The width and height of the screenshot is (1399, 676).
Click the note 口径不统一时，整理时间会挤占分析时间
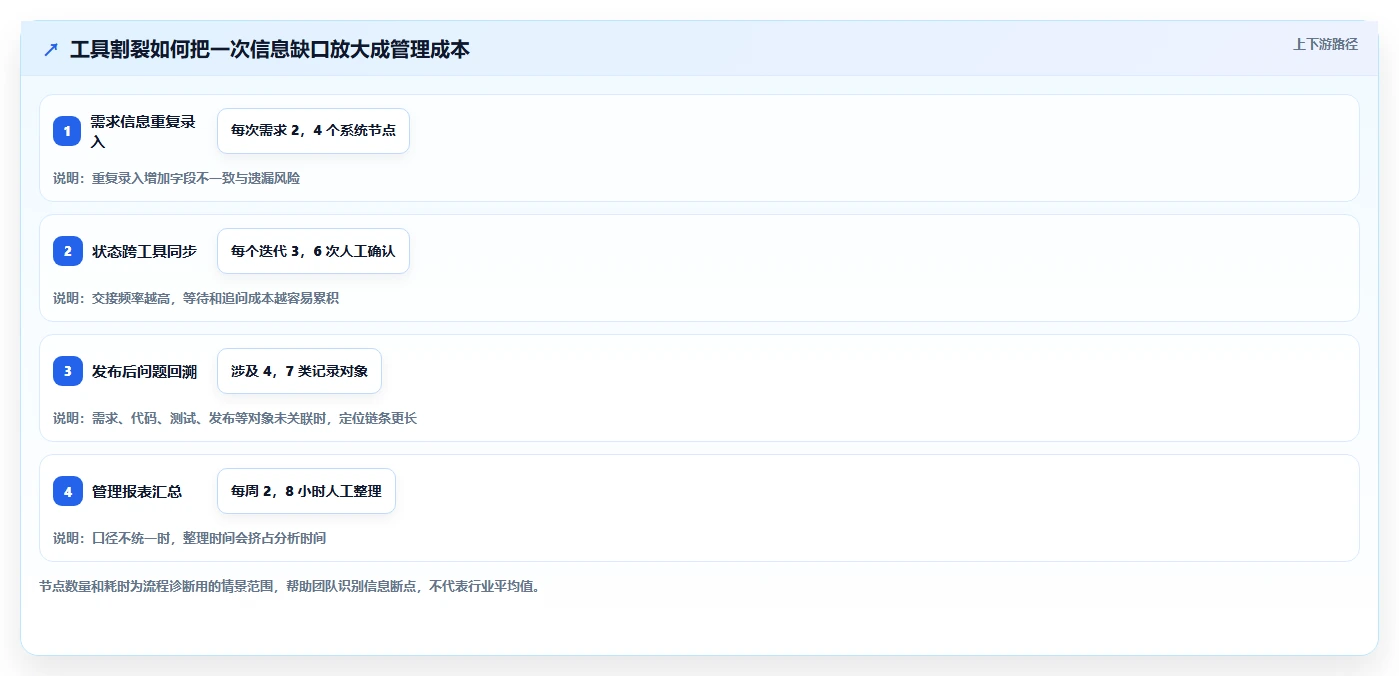tap(189, 538)
